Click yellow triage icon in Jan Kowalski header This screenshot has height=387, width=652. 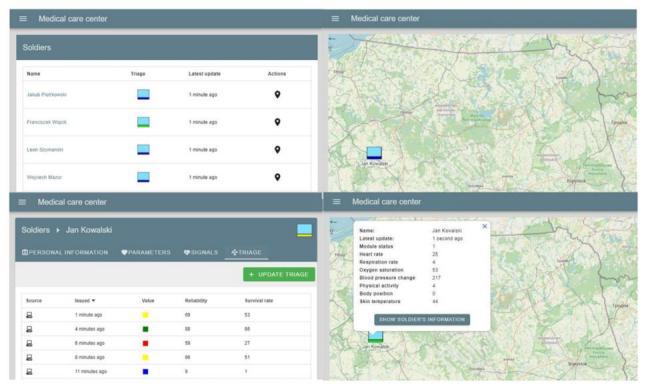pos(304,230)
